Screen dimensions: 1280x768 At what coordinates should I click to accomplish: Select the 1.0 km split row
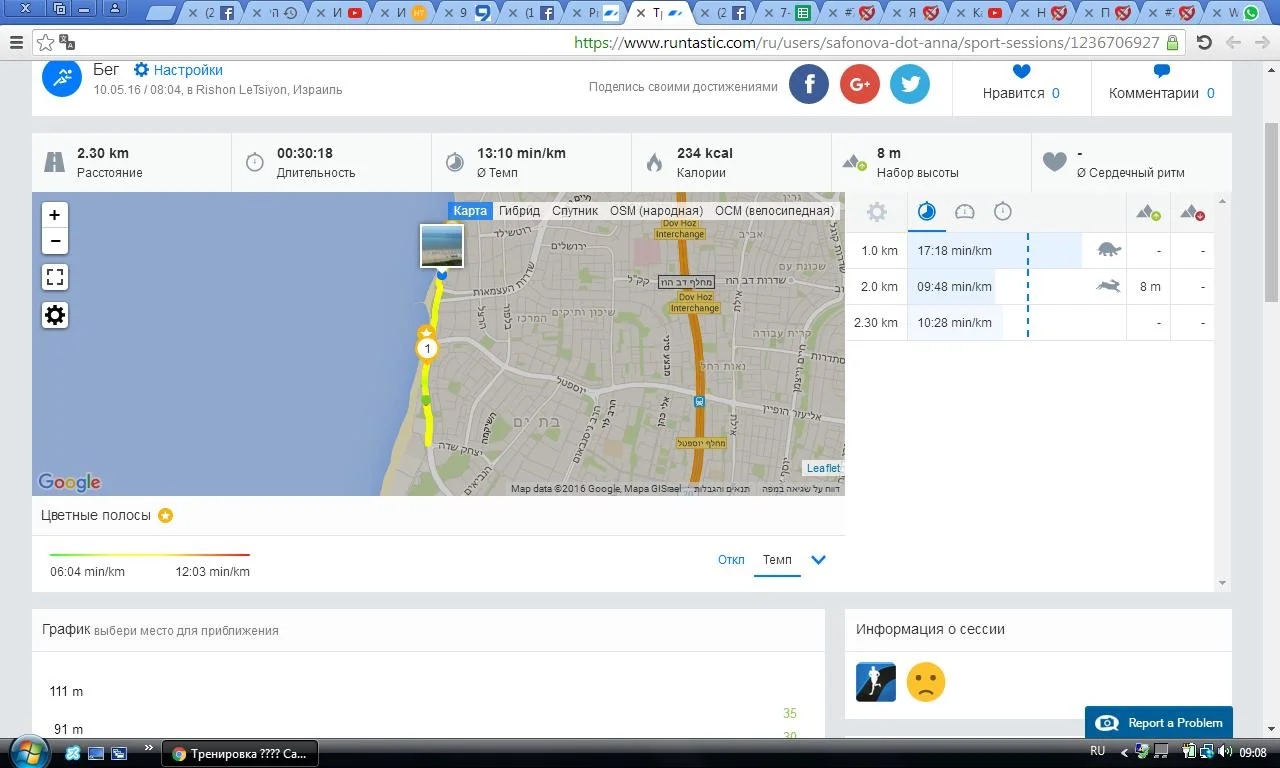click(x=1030, y=250)
